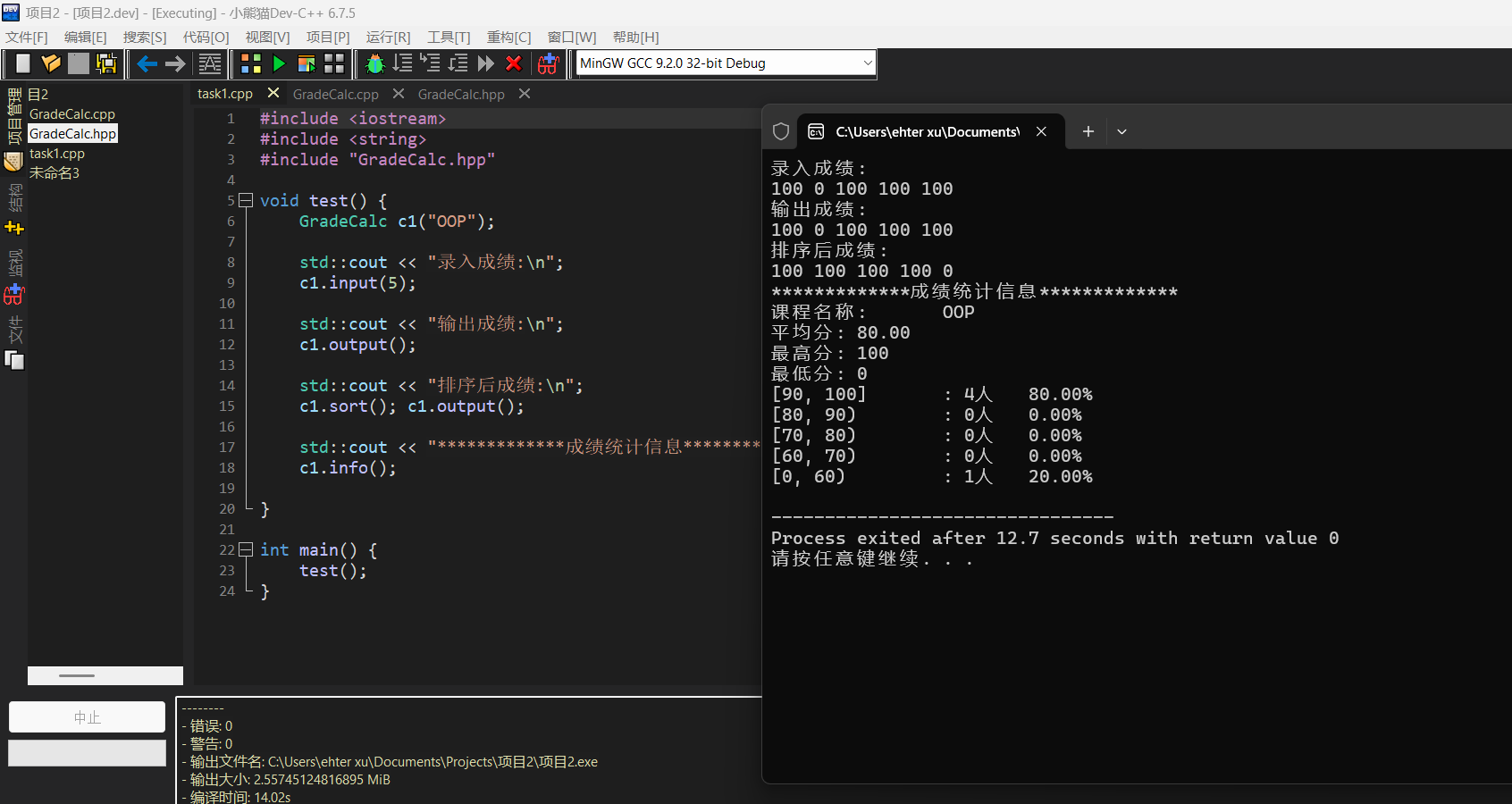This screenshot has width=1512, height=804.
Task: Open the 项目管理 side panel tab
Action: (x=14, y=116)
